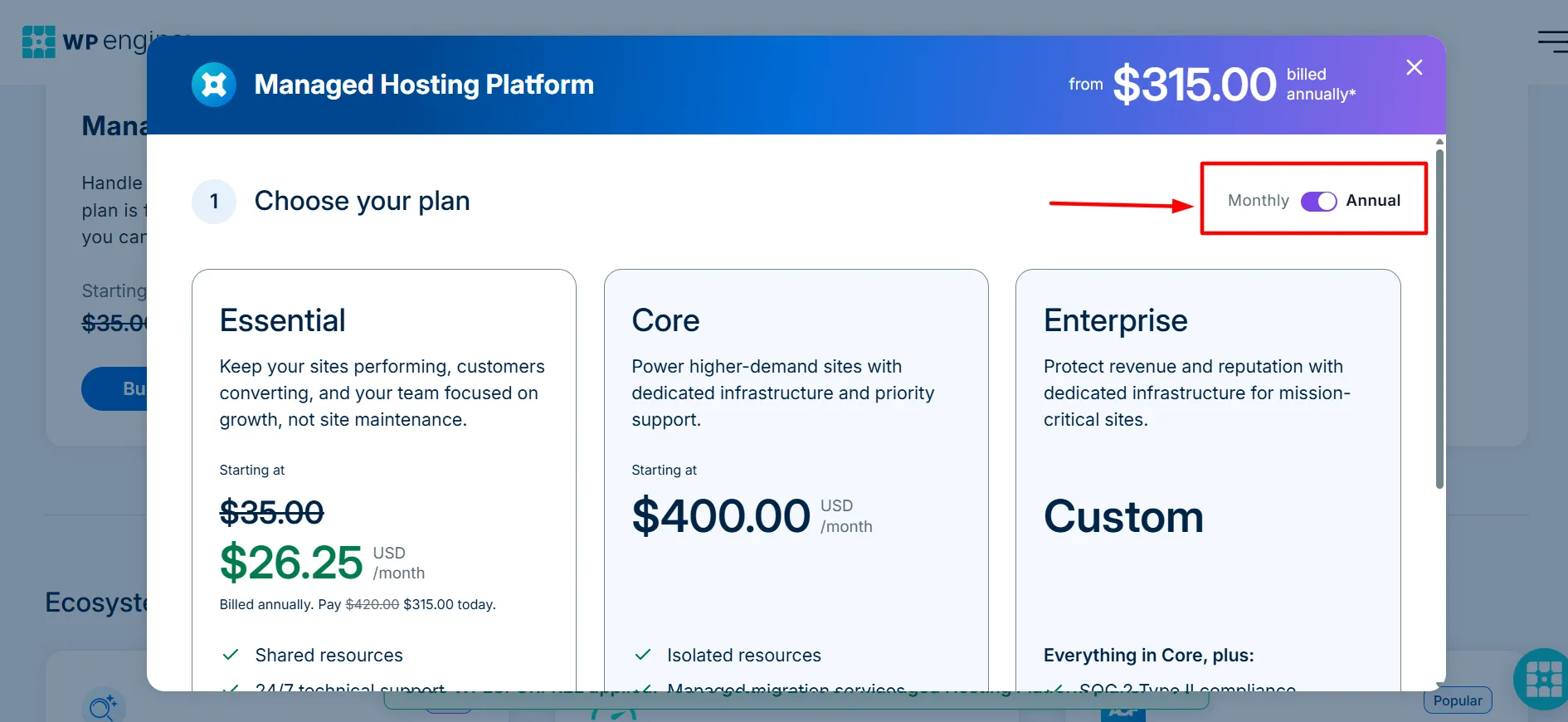Click "USD /month" beside the Essential price
The image size is (1568, 722).
(399, 563)
